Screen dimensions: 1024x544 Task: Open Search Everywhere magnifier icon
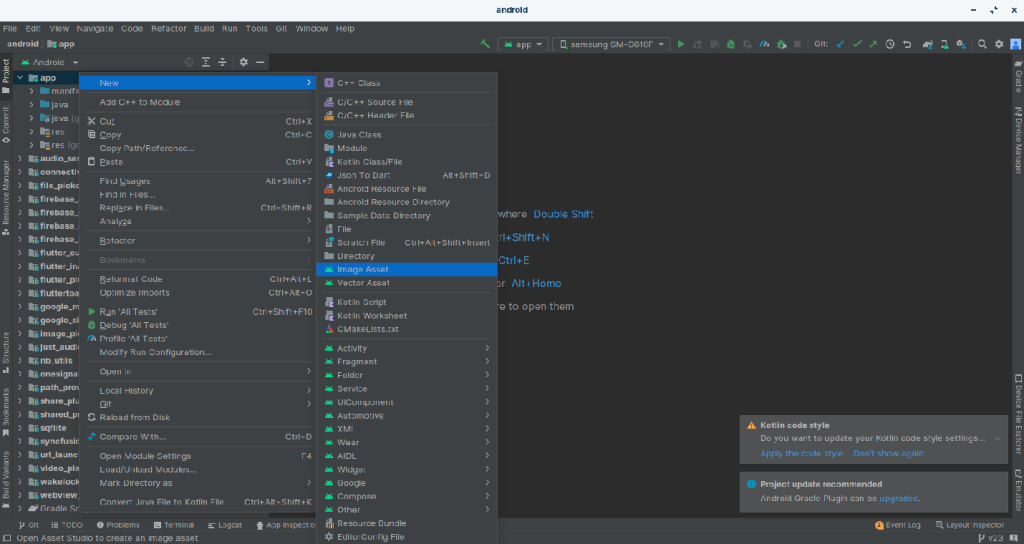point(983,44)
